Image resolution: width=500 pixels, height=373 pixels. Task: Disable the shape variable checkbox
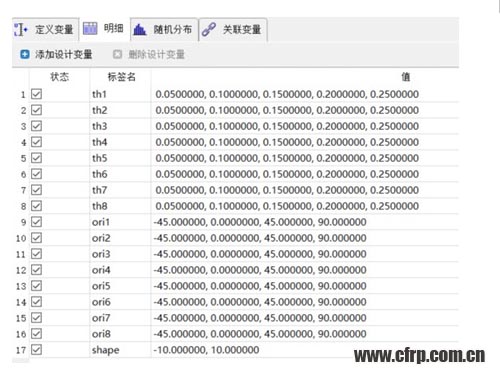(x=36, y=350)
